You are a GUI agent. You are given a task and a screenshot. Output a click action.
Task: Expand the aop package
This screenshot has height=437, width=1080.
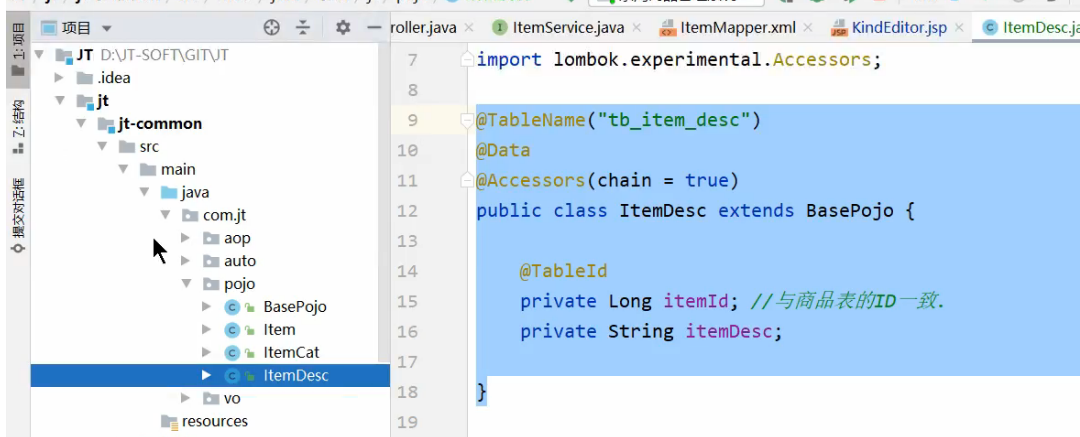pyautogui.click(x=185, y=238)
